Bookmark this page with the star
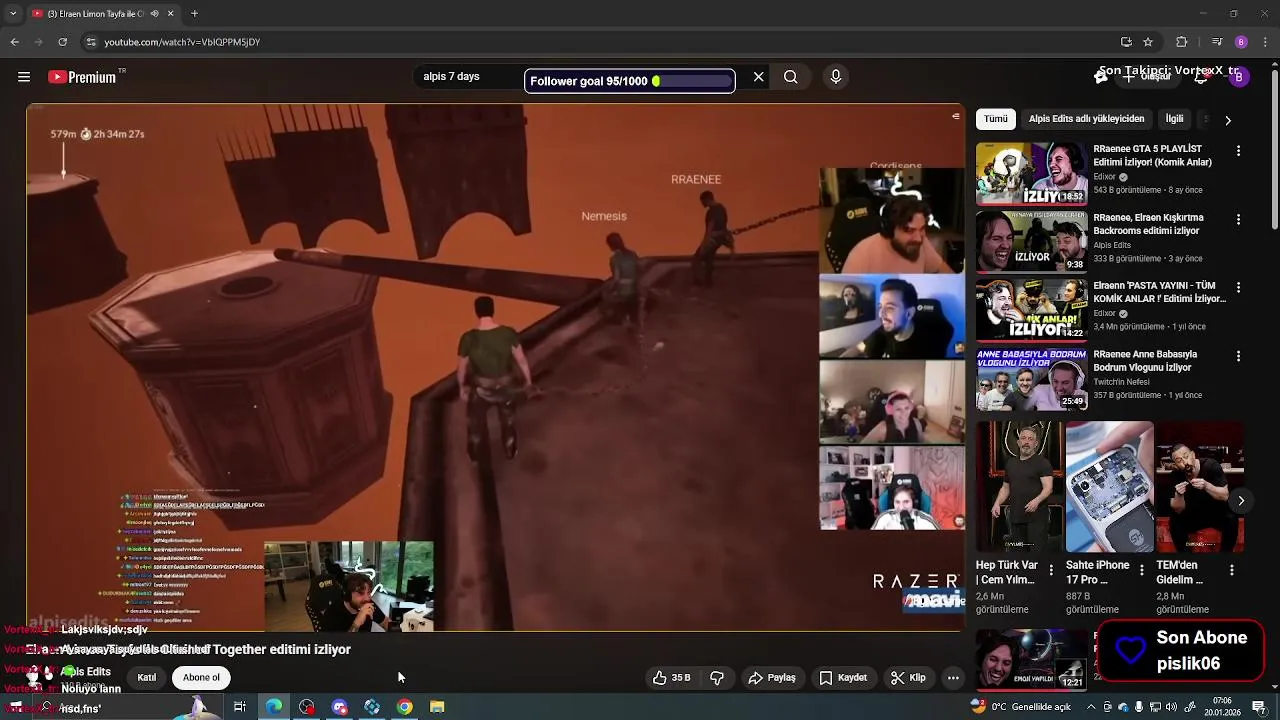This screenshot has width=1280, height=720. pyautogui.click(x=1148, y=42)
